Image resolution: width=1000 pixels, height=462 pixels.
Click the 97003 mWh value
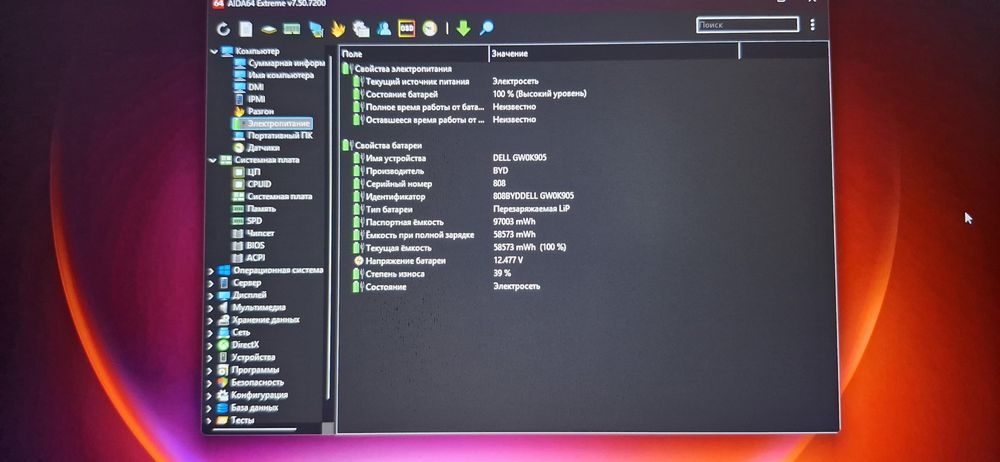coord(514,222)
